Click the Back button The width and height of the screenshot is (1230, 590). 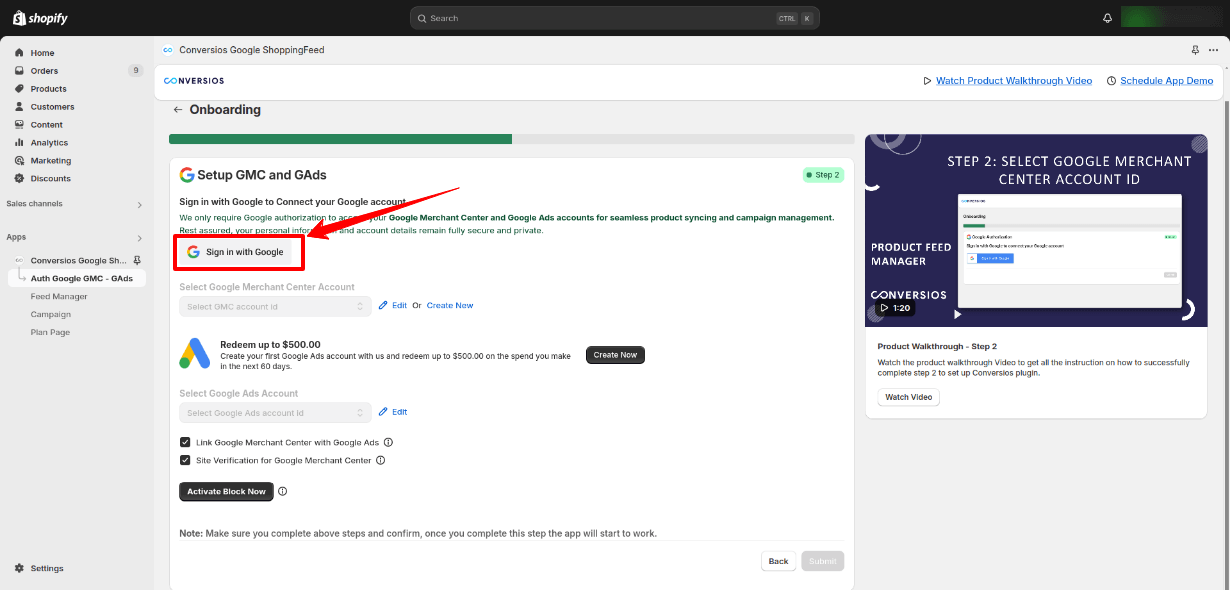pyautogui.click(x=778, y=561)
